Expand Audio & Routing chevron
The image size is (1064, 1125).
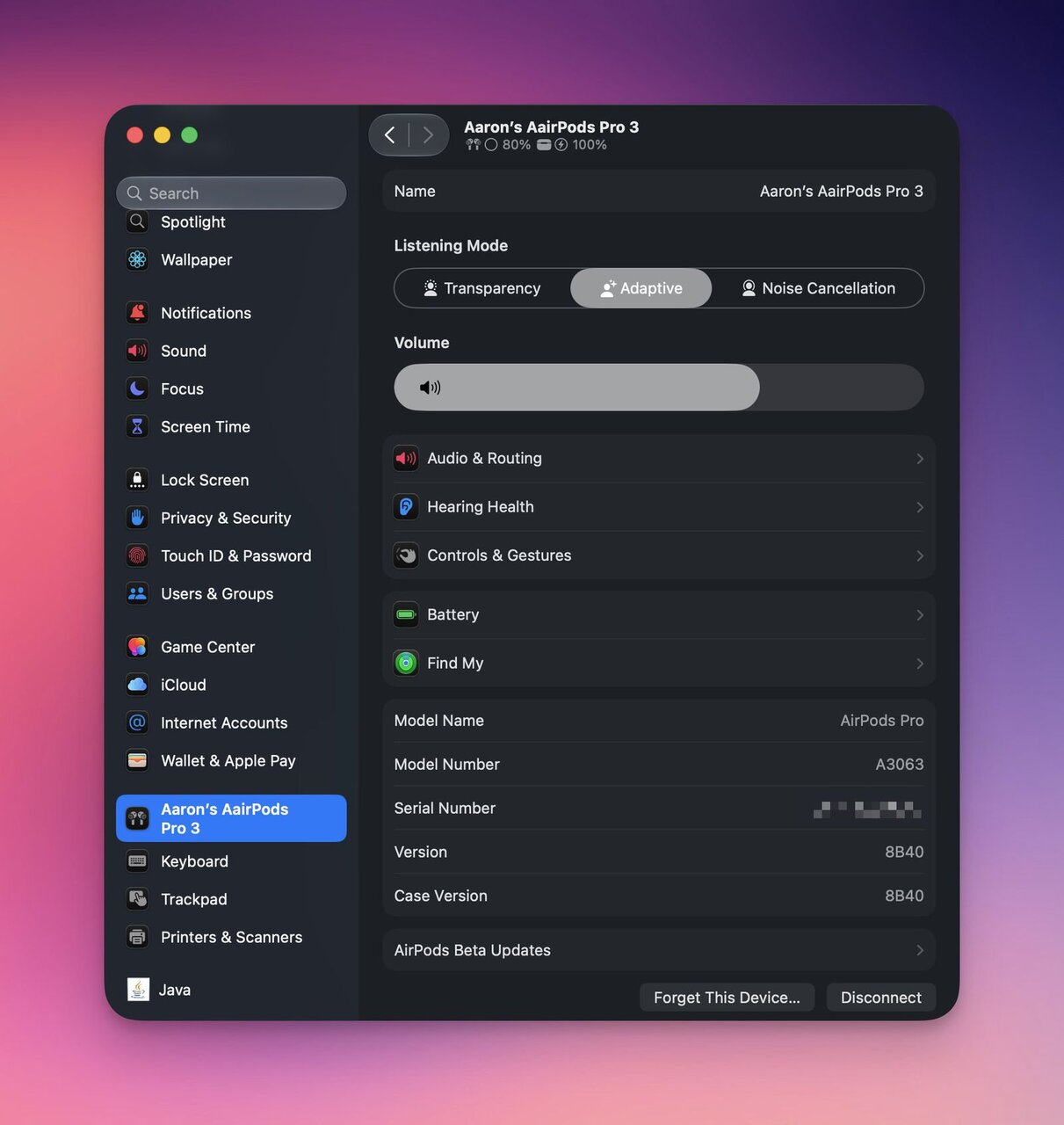(x=920, y=459)
